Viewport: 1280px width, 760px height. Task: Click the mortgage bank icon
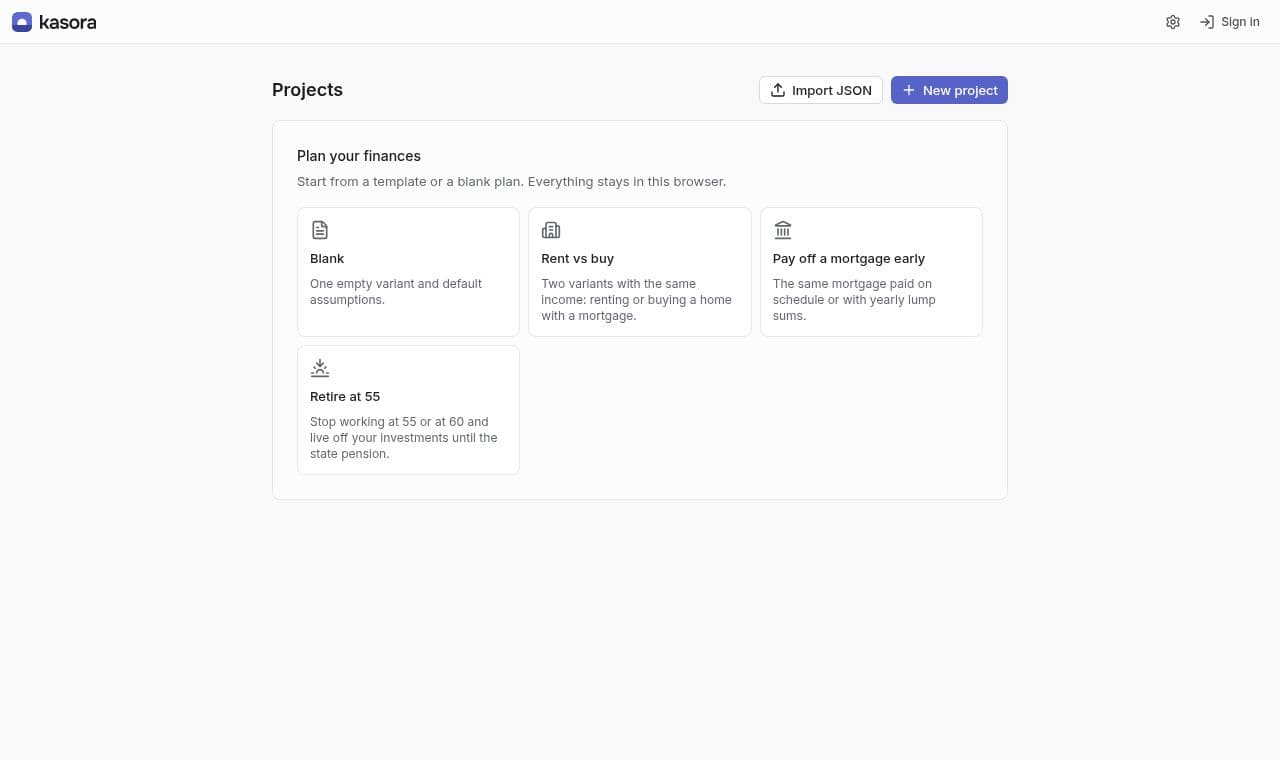click(x=783, y=230)
